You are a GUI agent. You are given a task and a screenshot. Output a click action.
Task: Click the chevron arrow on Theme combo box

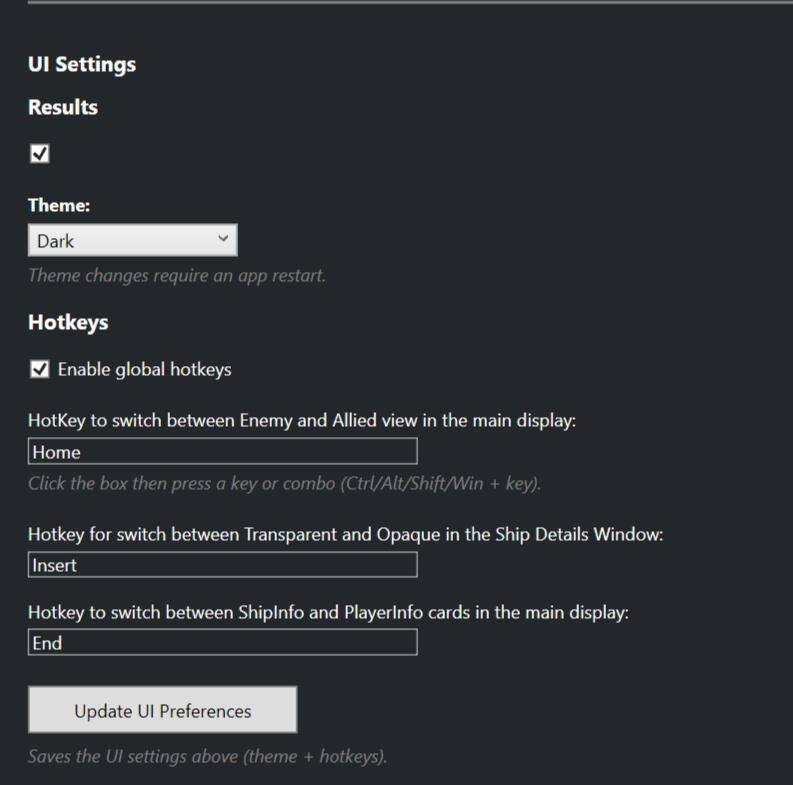(x=222, y=239)
